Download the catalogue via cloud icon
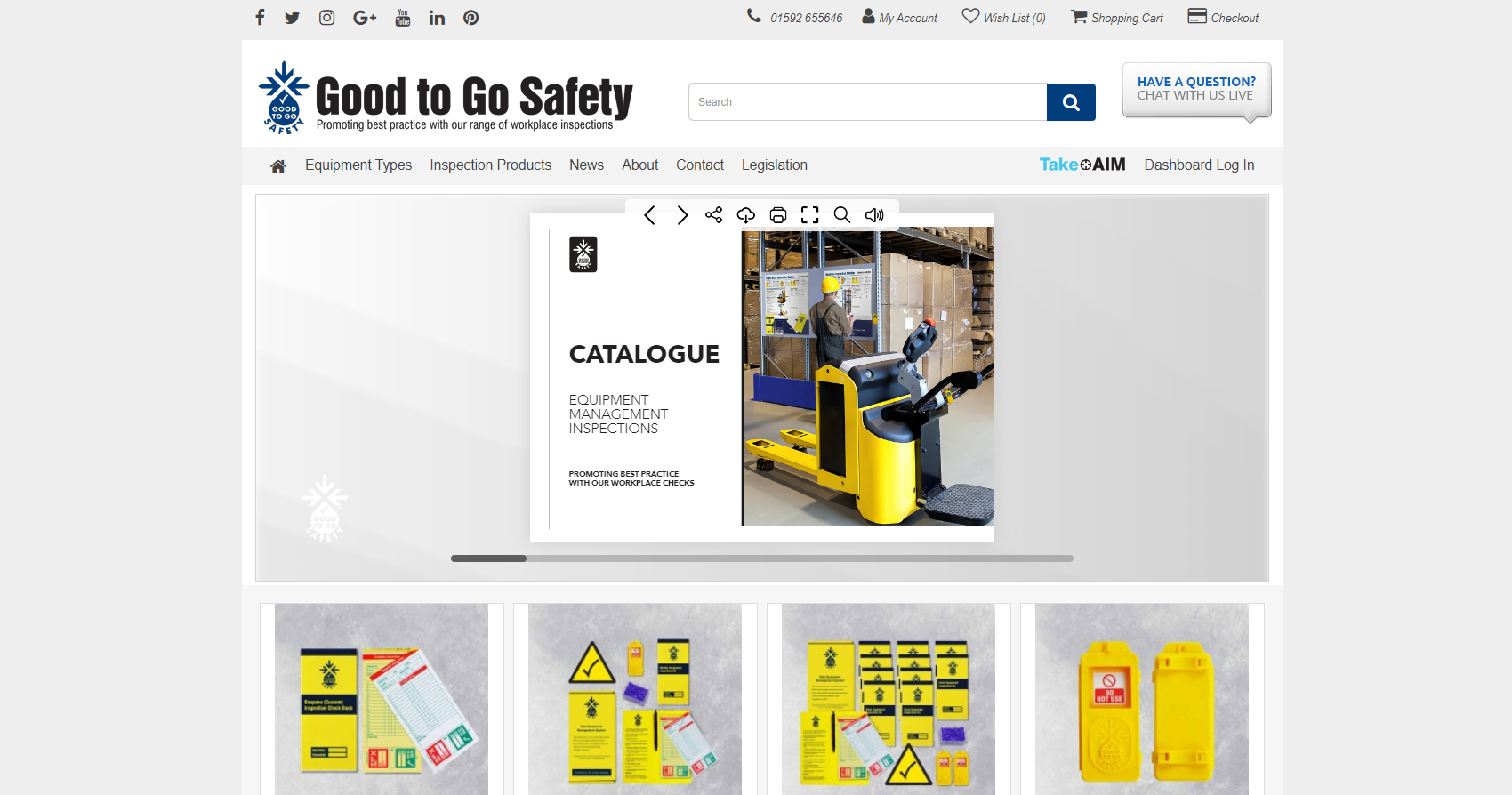 pos(745,215)
